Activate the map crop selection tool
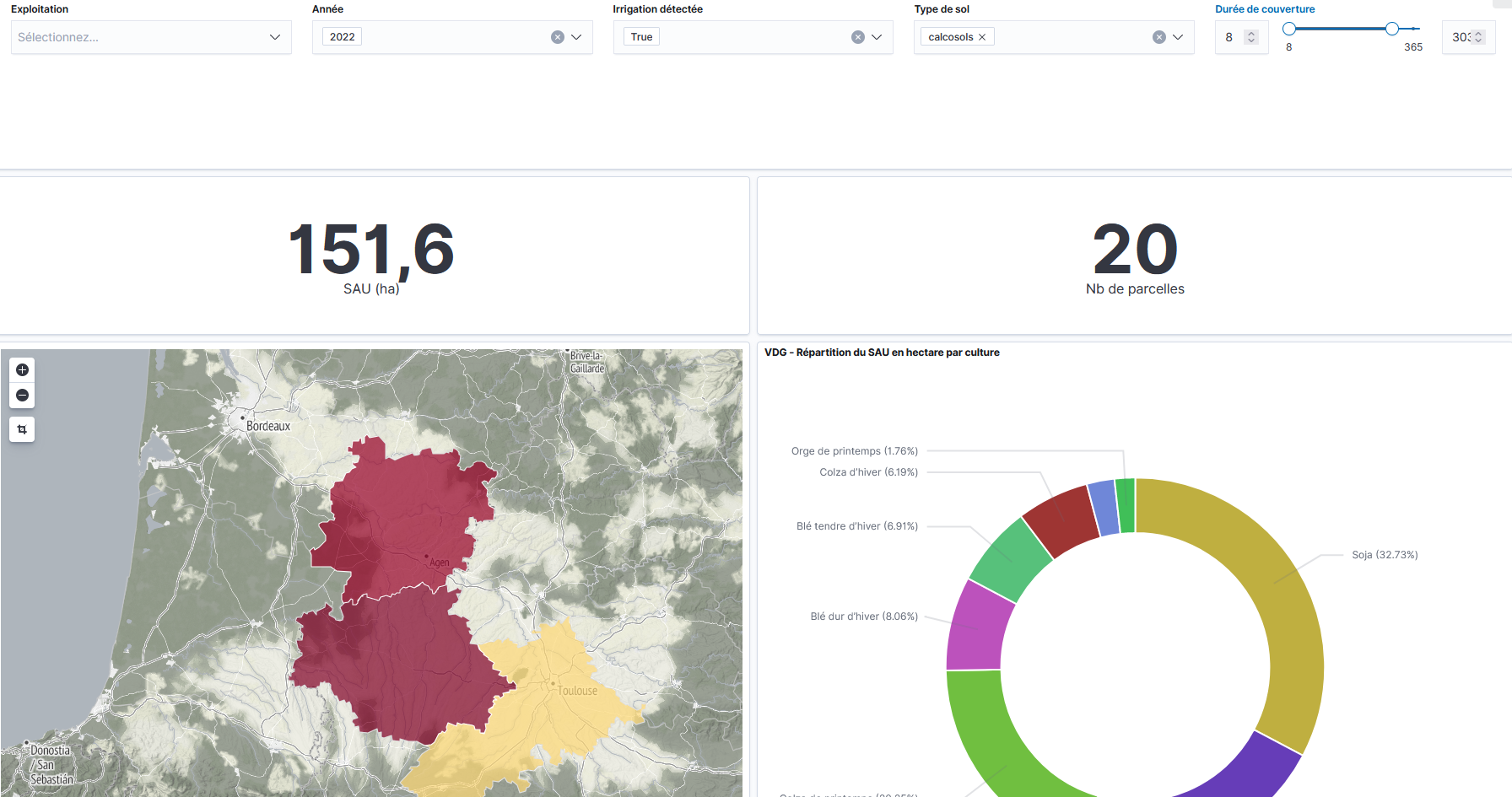Image resolution: width=1512 pixels, height=797 pixels. [x=22, y=429]
